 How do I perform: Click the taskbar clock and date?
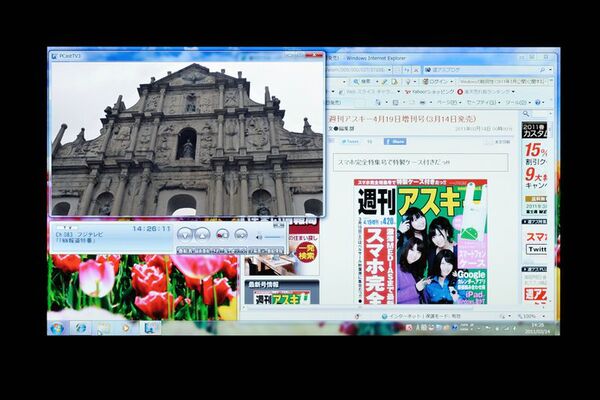pos(538,328)
